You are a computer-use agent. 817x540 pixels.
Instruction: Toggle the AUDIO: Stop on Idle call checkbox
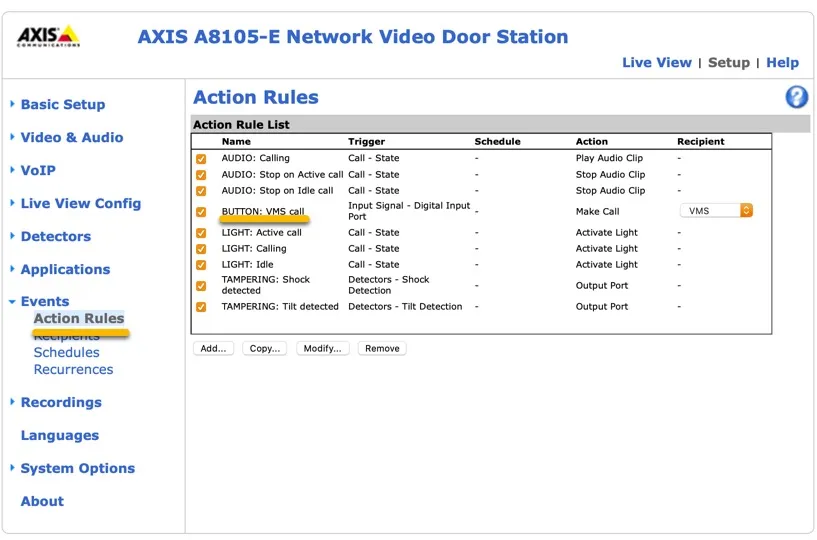(201, 191)
